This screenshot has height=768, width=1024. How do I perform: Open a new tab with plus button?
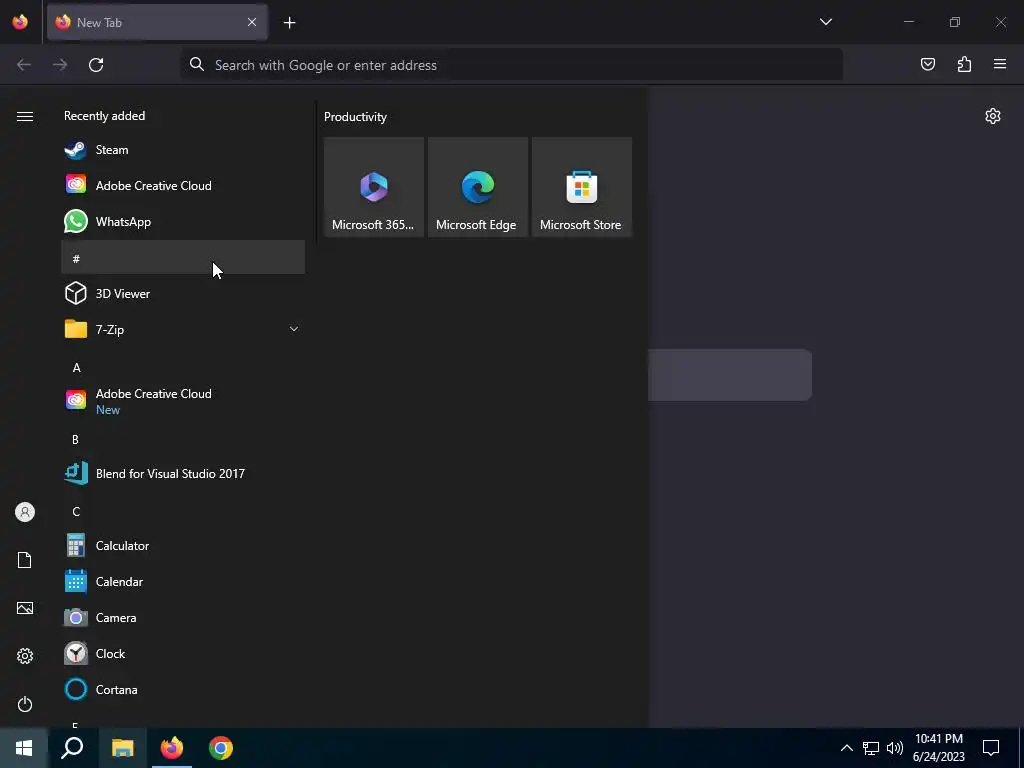(x=289, y=23)
